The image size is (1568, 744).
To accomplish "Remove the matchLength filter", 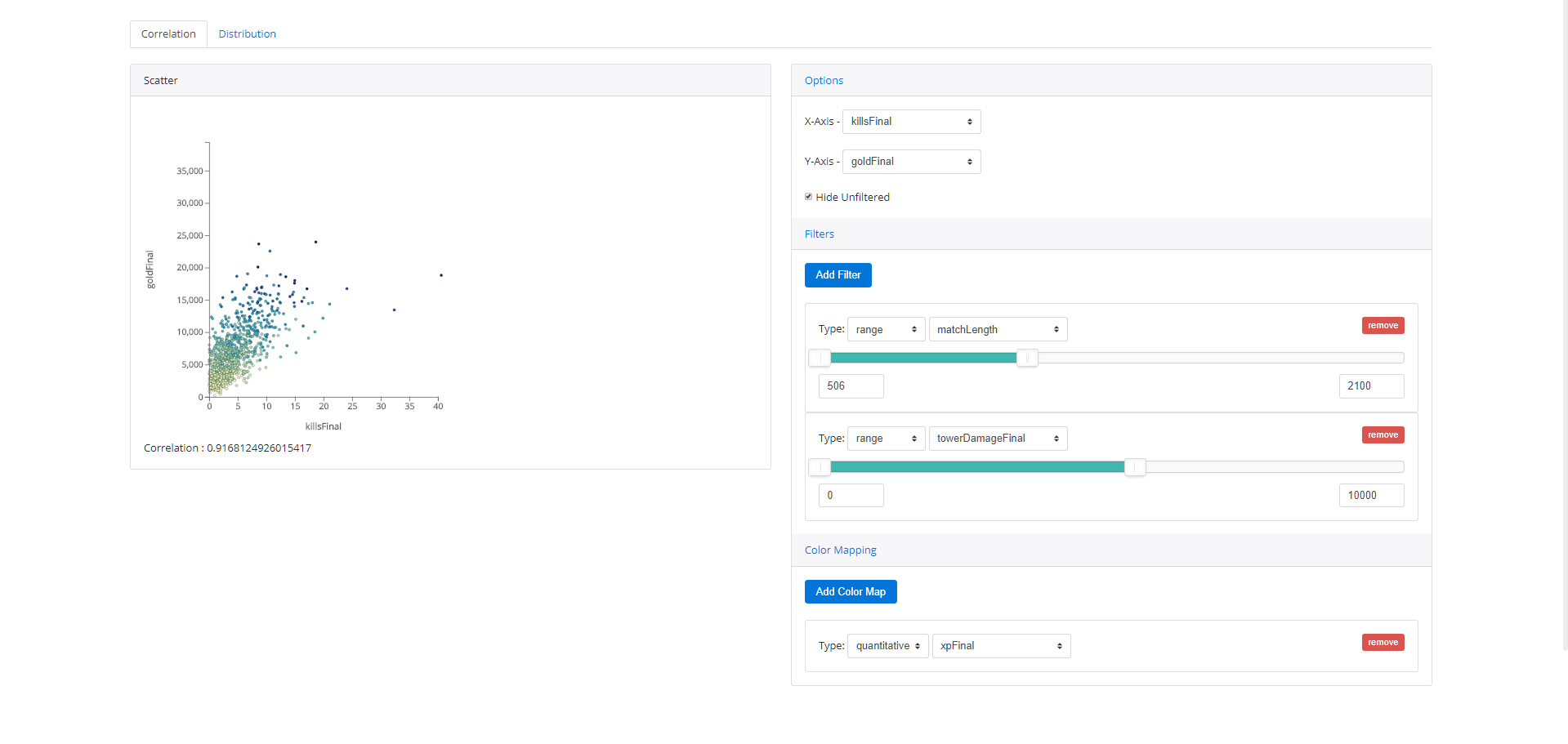I will point(1383,325).
